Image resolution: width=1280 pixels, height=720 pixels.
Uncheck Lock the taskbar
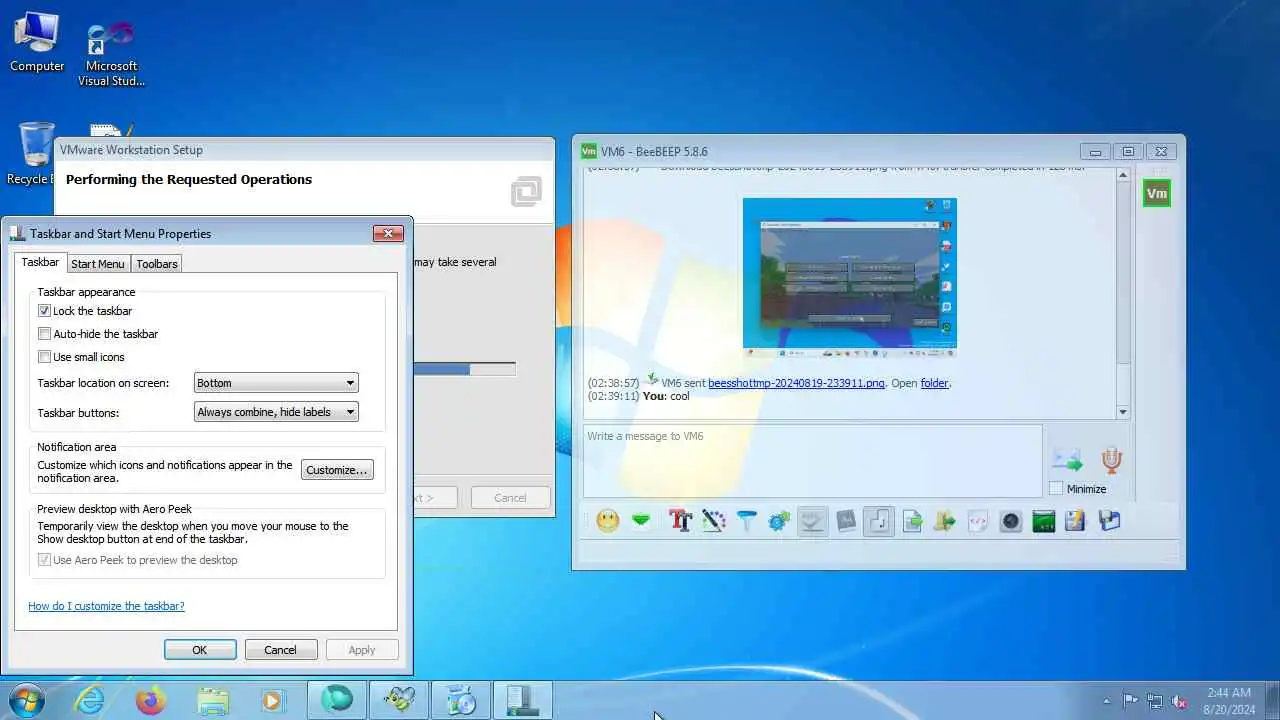click(x=44, y=311)
